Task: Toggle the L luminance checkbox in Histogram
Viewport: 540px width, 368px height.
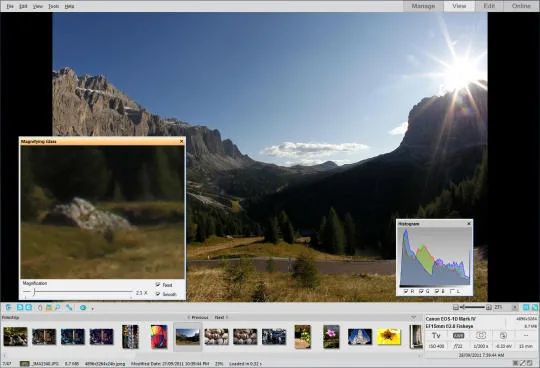Action: (452, 291)
